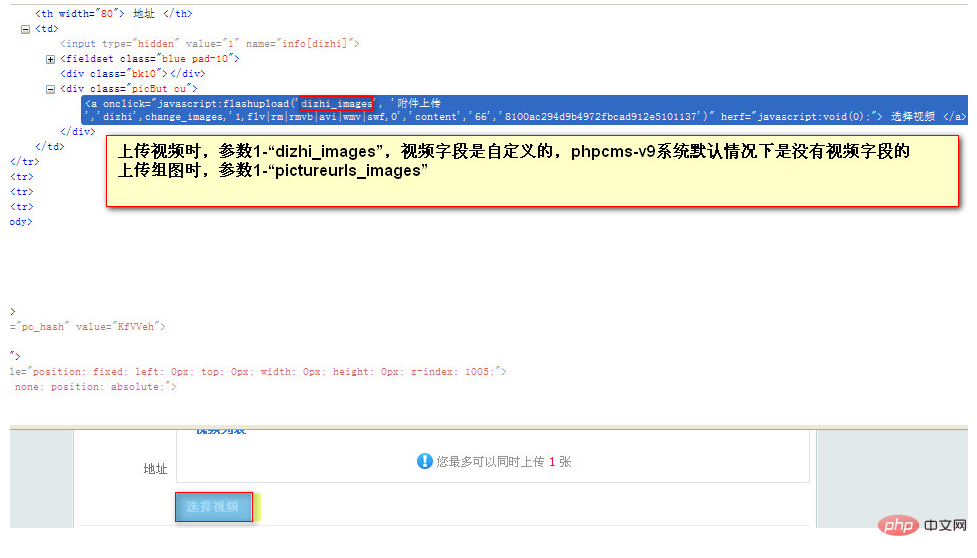Select the closing </td> line

pyautogui.click(x=50, y=146)
